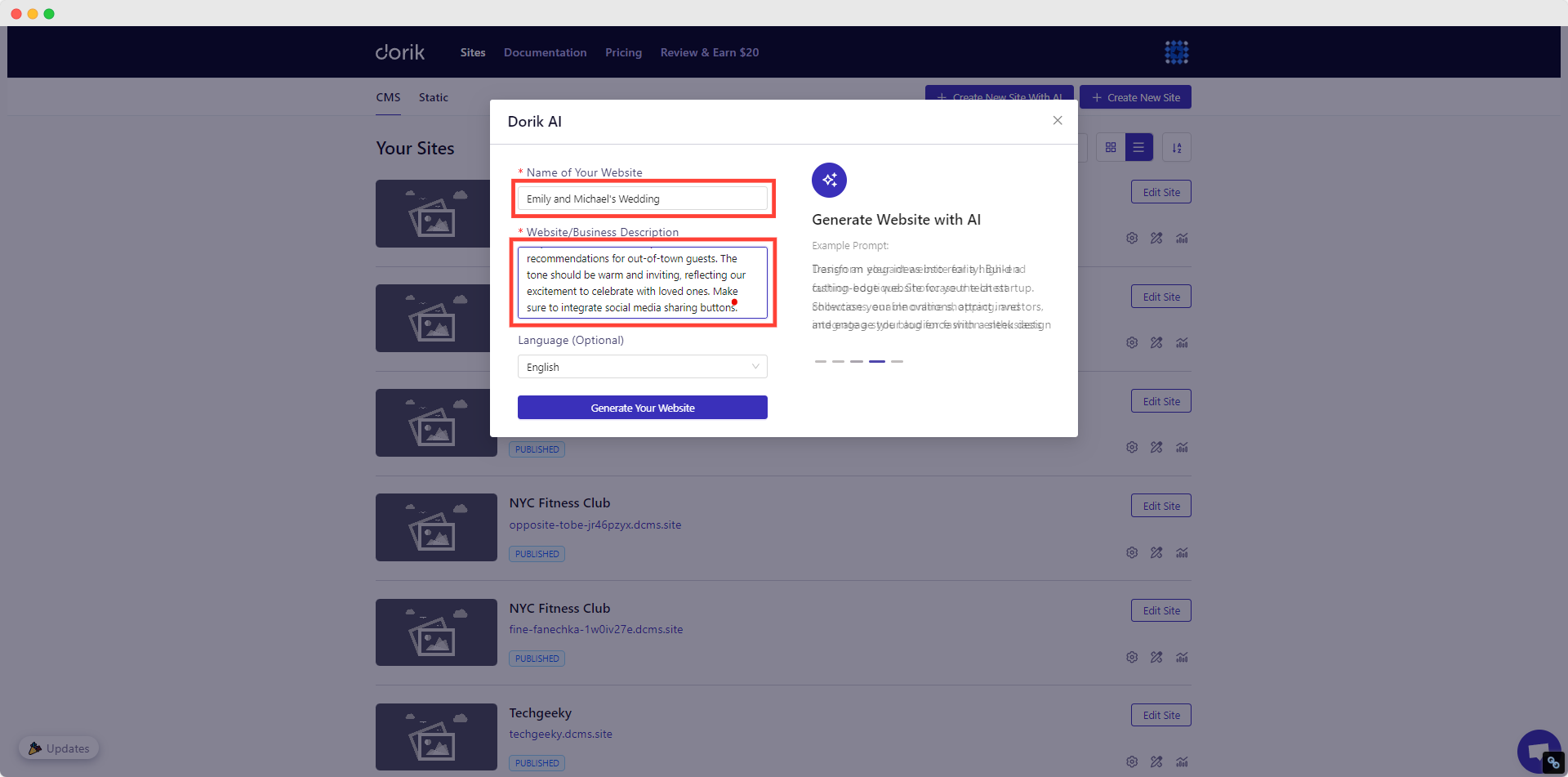The height and width of the screenshot is (777, 1568).
Task: Click the AI sparkle icon in the dialog
Action: pyautogui.click(x=829, y=180)
